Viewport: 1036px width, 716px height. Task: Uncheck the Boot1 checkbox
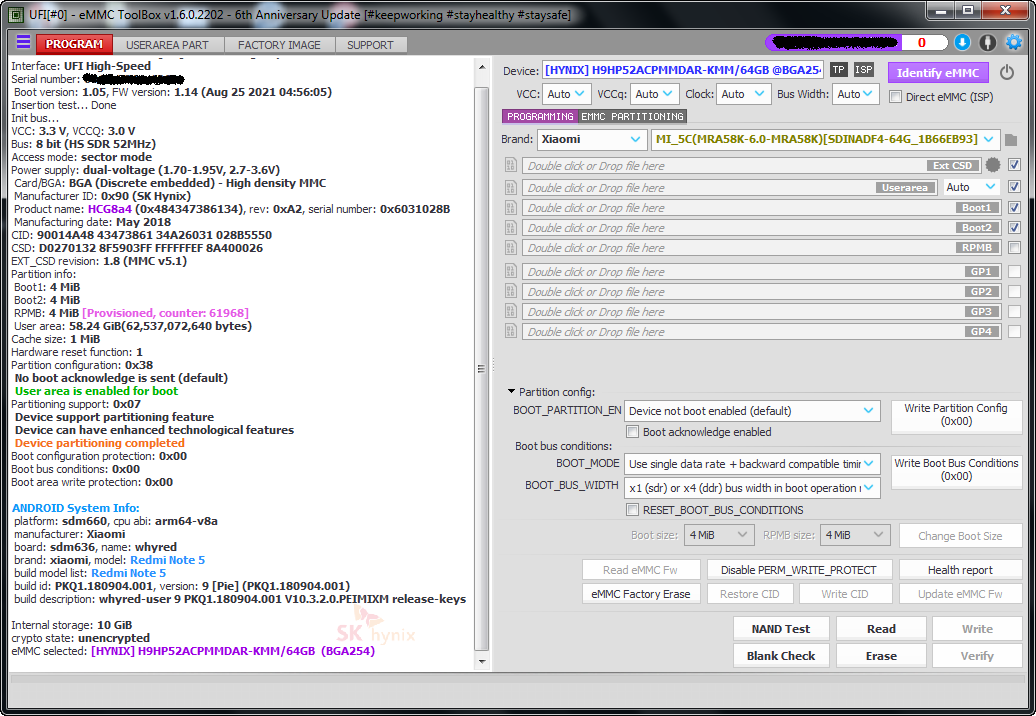click(x=1014, y=207)
